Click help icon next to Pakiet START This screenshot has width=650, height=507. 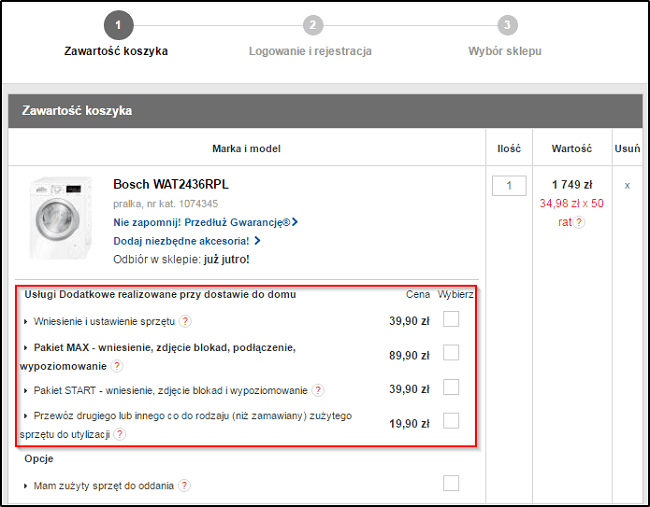pos(318,390)
